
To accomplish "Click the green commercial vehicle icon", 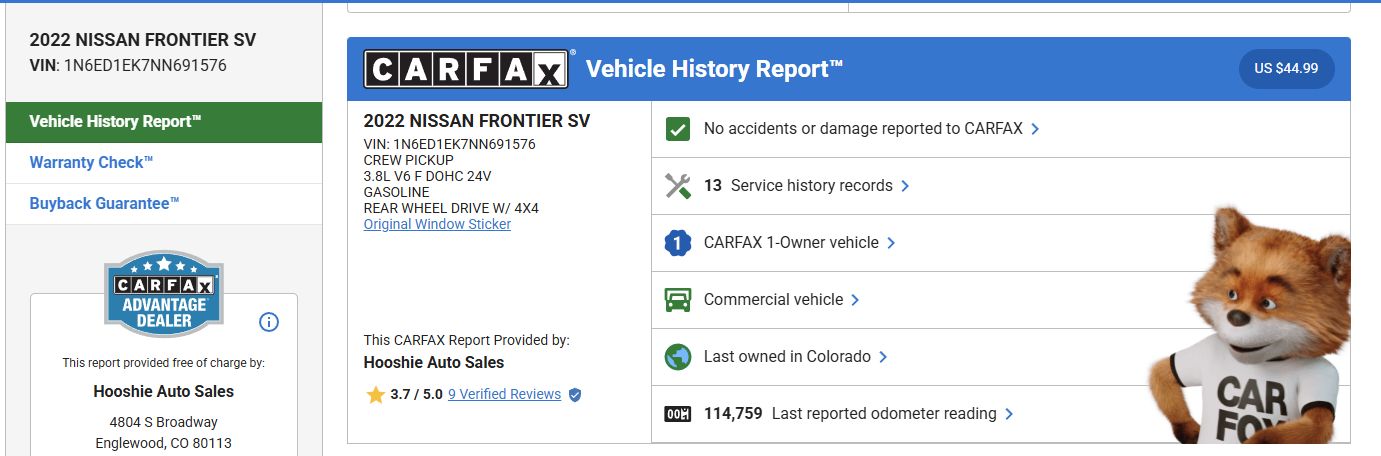I will (x=678, y=300).
